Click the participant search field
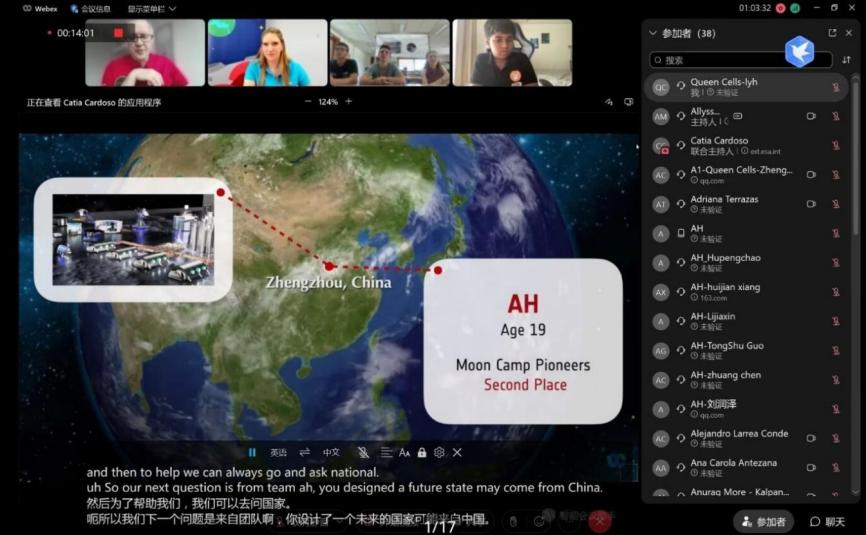Viewport: 866px width, 535px height. coord(740,60)
